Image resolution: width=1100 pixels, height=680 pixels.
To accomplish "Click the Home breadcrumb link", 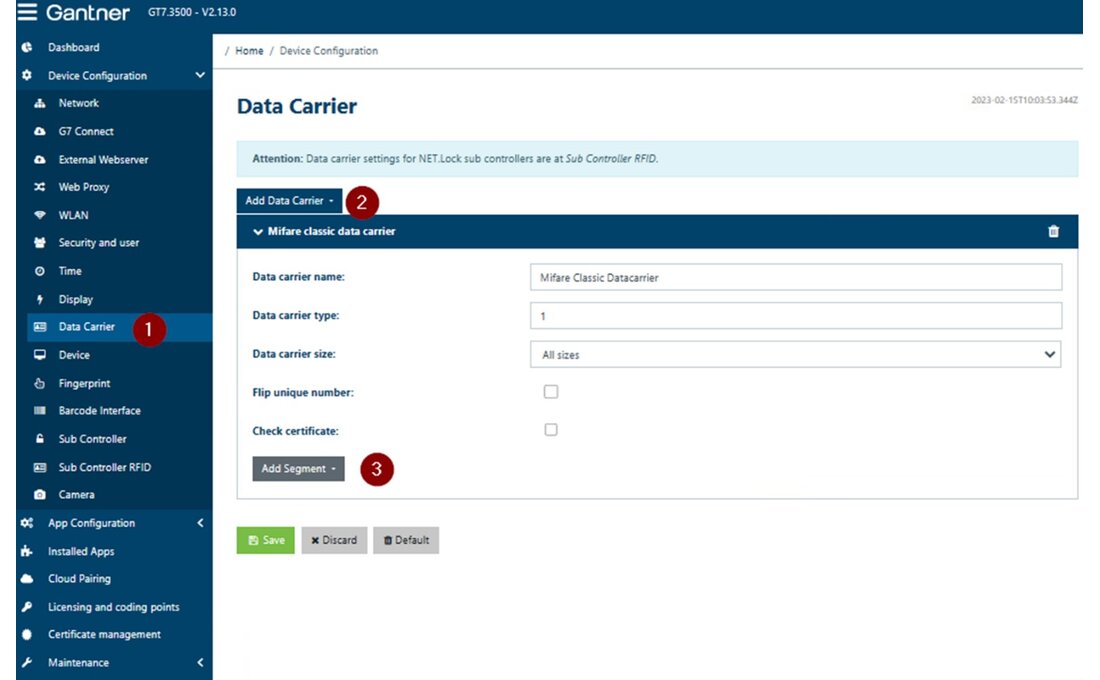I will 249,51.
